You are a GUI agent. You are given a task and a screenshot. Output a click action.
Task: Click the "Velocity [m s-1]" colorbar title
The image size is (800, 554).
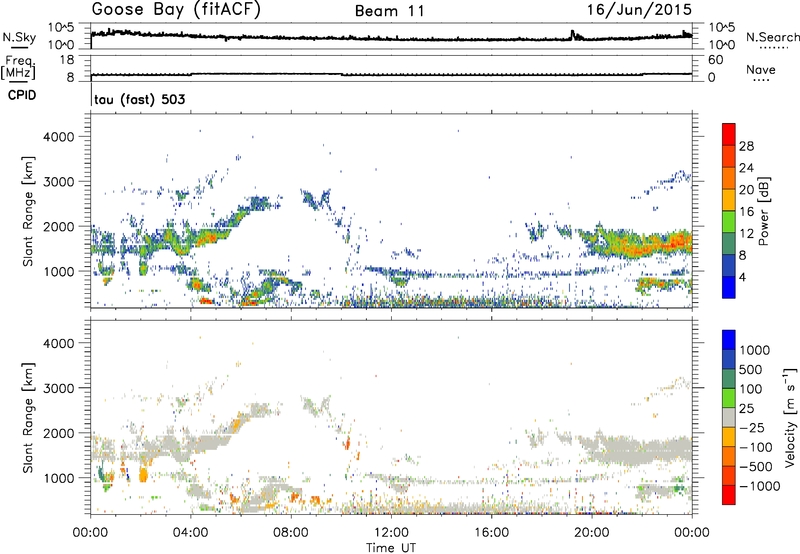(791, 418)
